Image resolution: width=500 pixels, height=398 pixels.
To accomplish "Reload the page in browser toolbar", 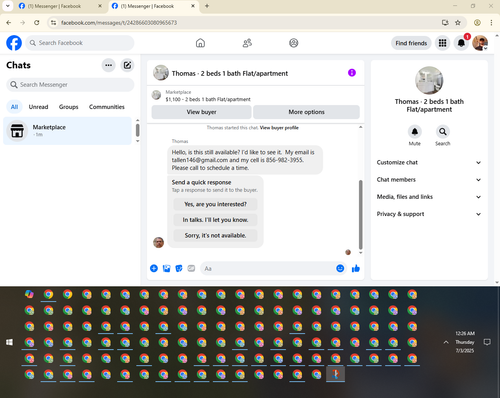I will (37, 23).
